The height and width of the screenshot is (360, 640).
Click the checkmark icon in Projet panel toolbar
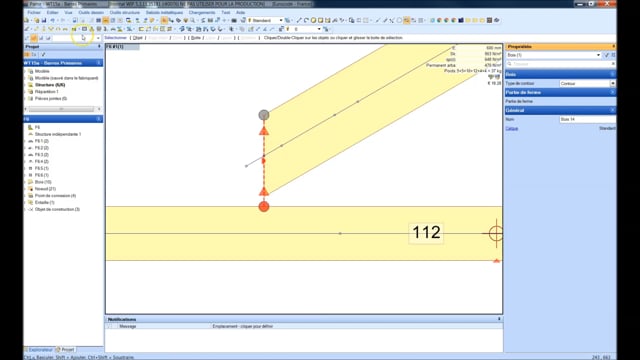click(x=43, y=54)
